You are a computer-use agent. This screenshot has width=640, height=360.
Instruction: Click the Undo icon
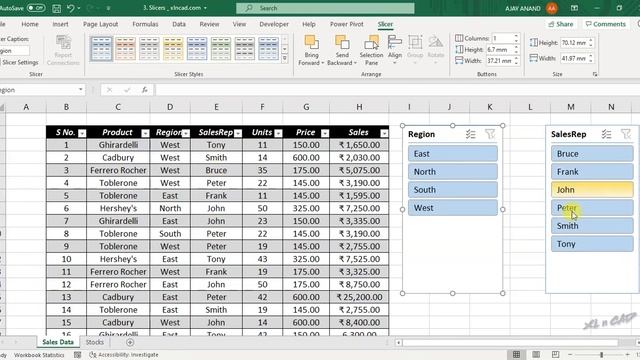click(x=71, y=8)
